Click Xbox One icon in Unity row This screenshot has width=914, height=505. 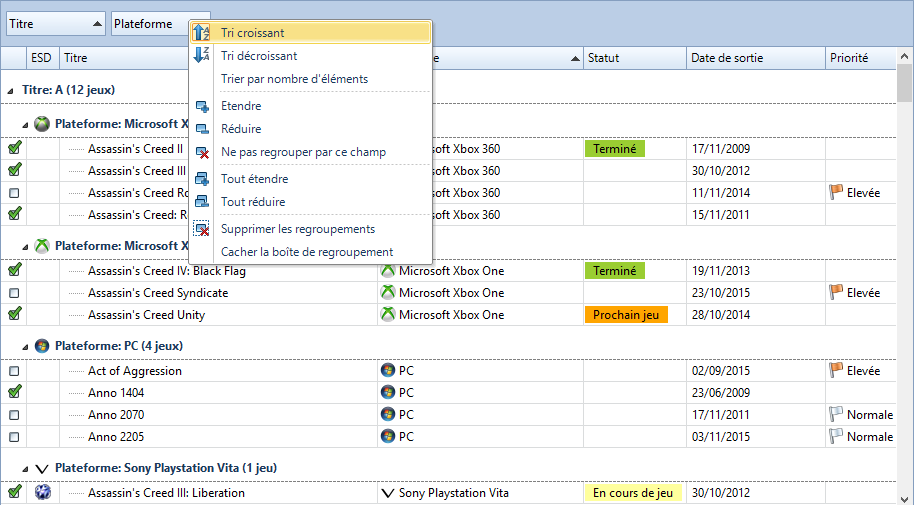tap(388, 315)
